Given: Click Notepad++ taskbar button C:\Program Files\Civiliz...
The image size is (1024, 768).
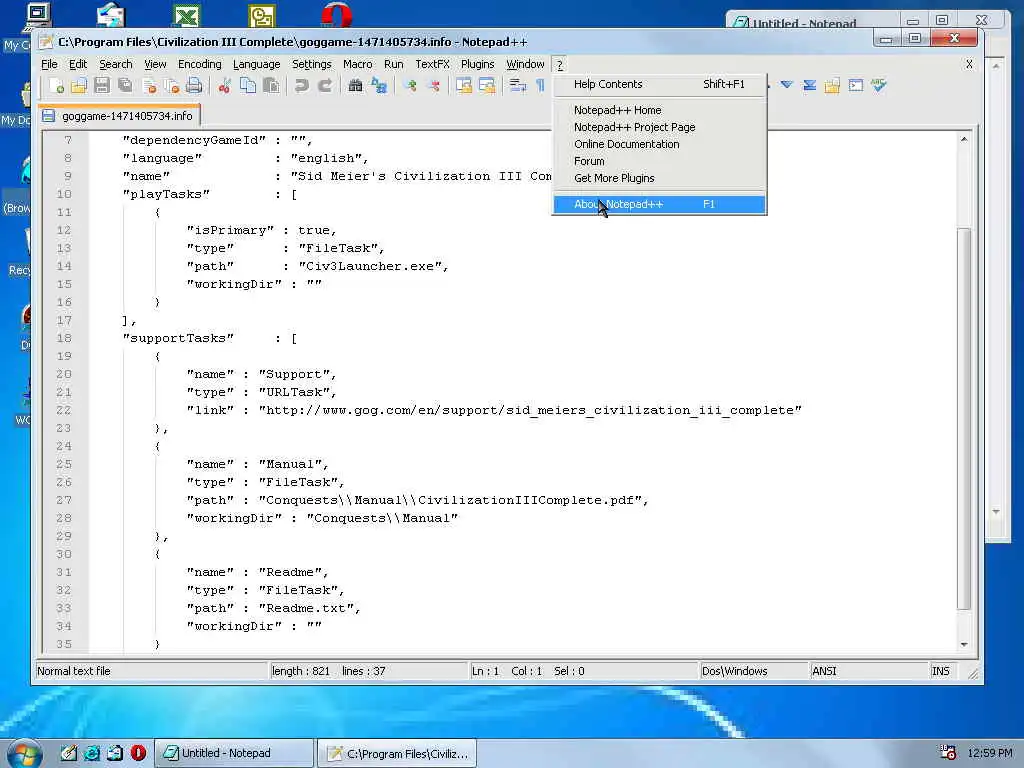Looking at the screenshot, I should pos(397,753).
